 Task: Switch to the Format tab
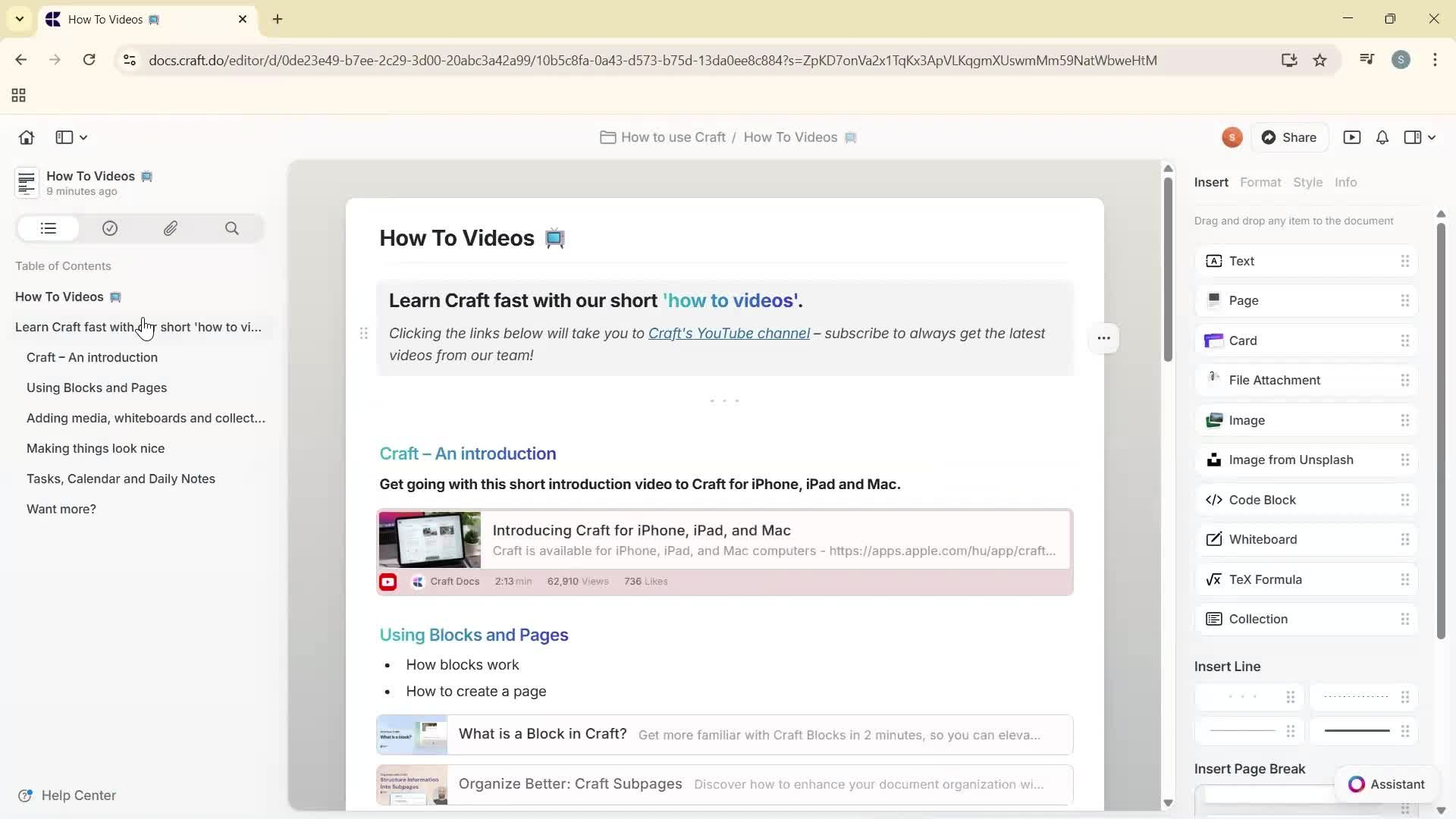point(1260,182)
